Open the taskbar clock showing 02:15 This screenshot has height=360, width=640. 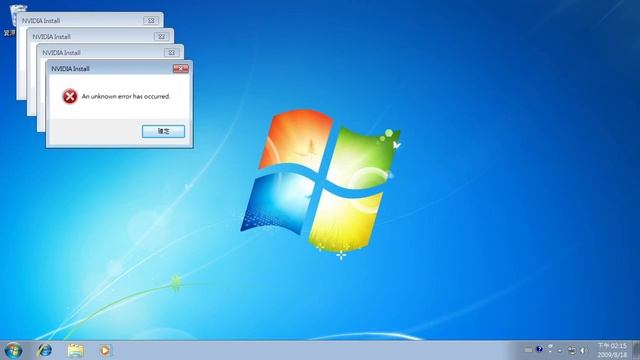click(612, 350)
